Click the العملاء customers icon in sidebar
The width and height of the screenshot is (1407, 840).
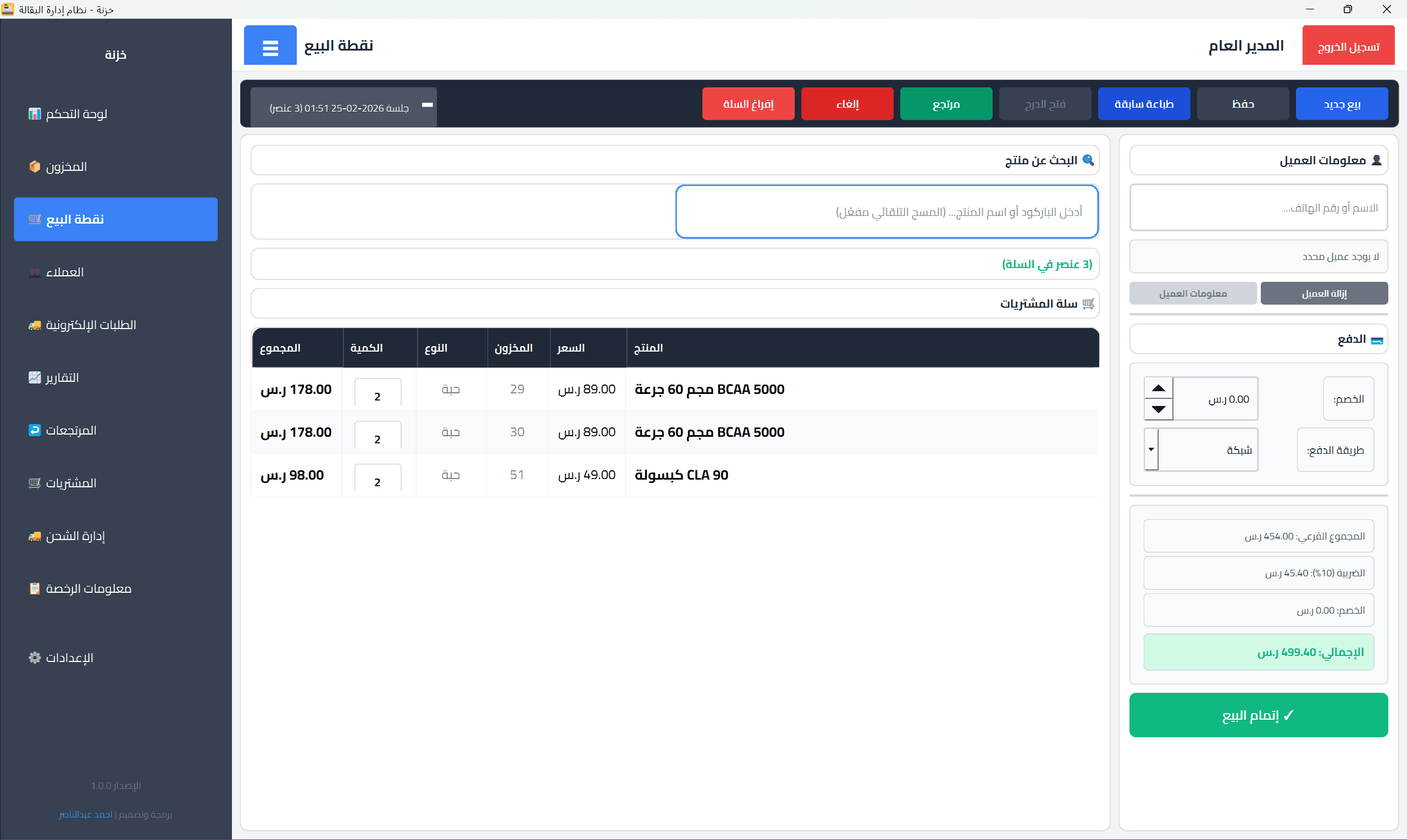click(35, 272)
